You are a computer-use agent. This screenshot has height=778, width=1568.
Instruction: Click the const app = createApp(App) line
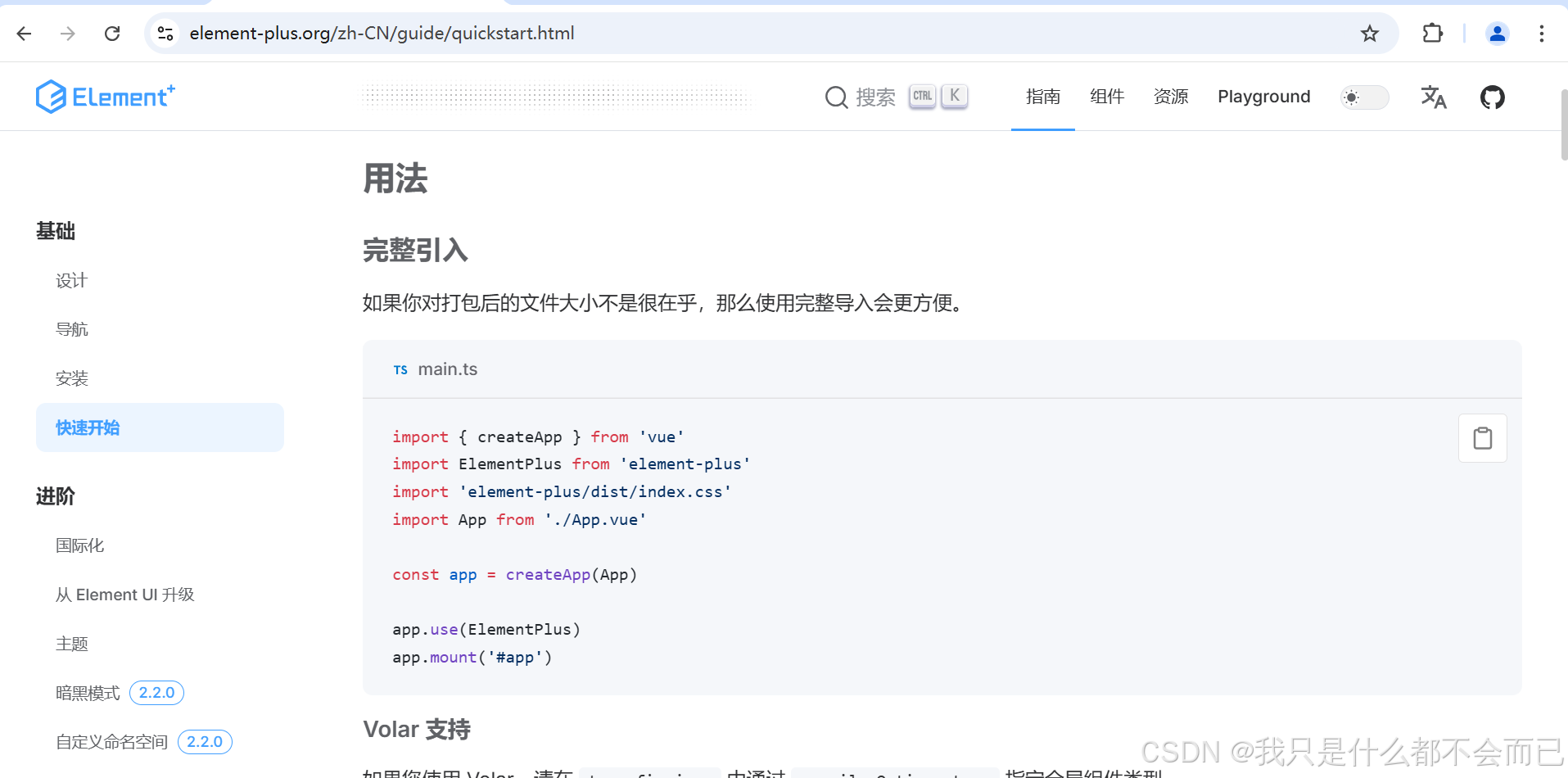point(514,575)
